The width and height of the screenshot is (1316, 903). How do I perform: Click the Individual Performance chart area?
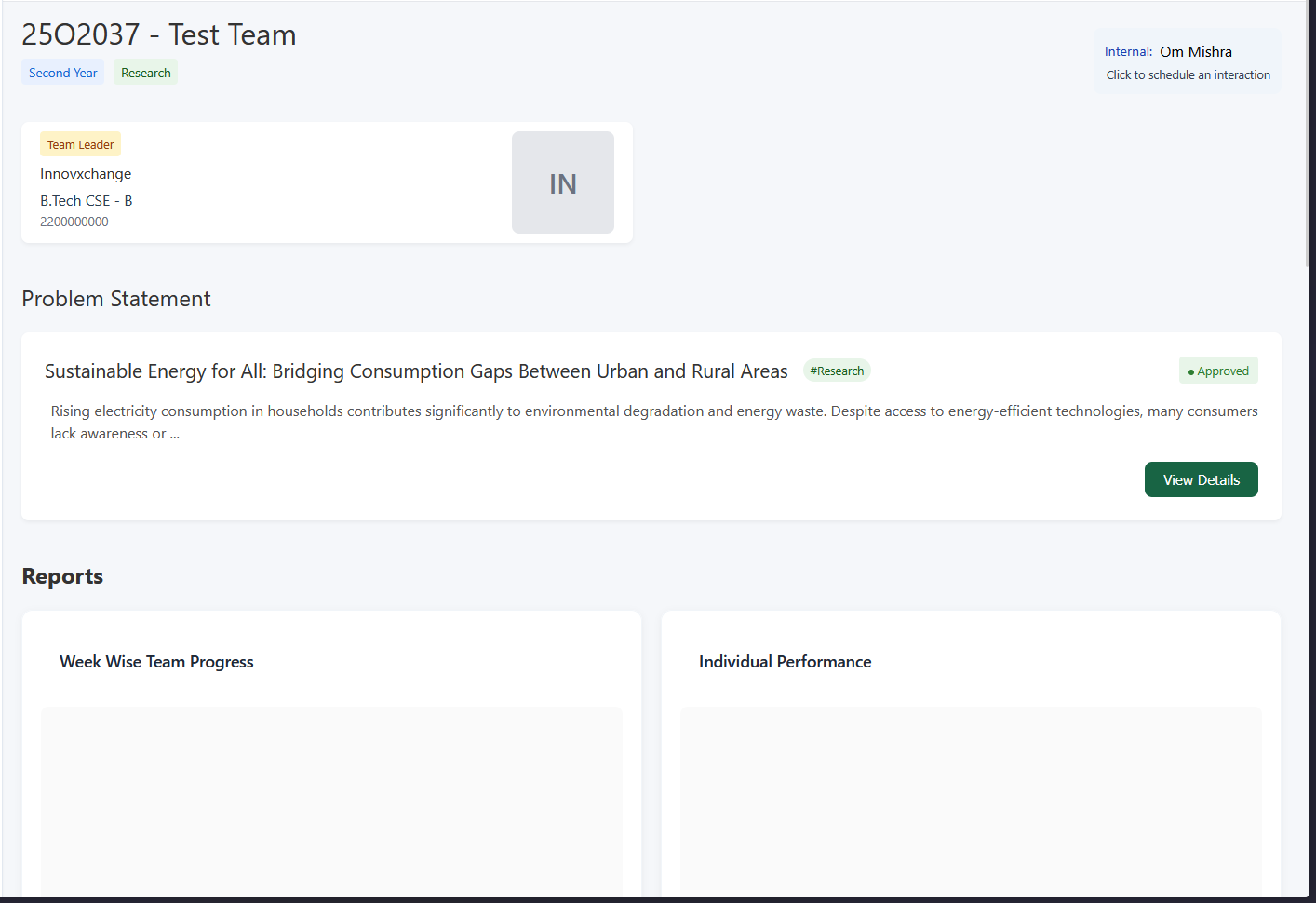click(971, 801)
